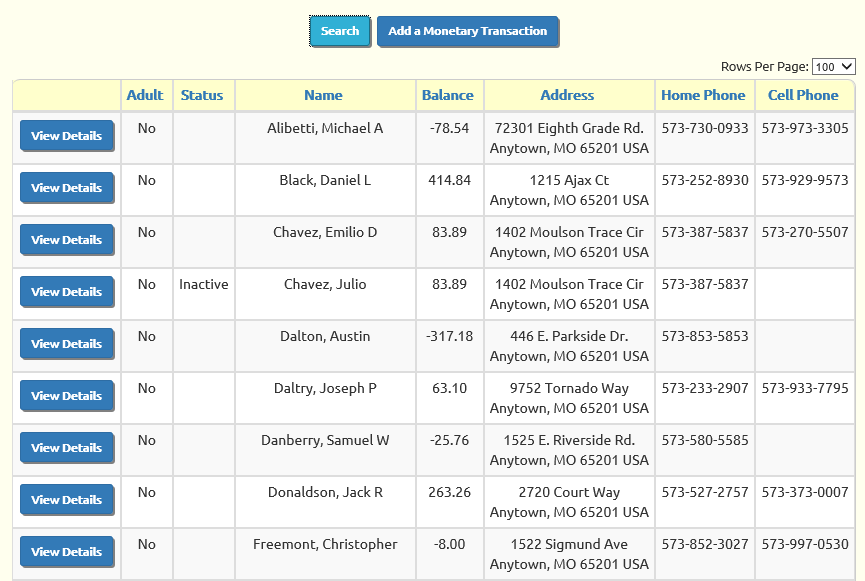Click cell phone 573-270-5507

point(805,232)
